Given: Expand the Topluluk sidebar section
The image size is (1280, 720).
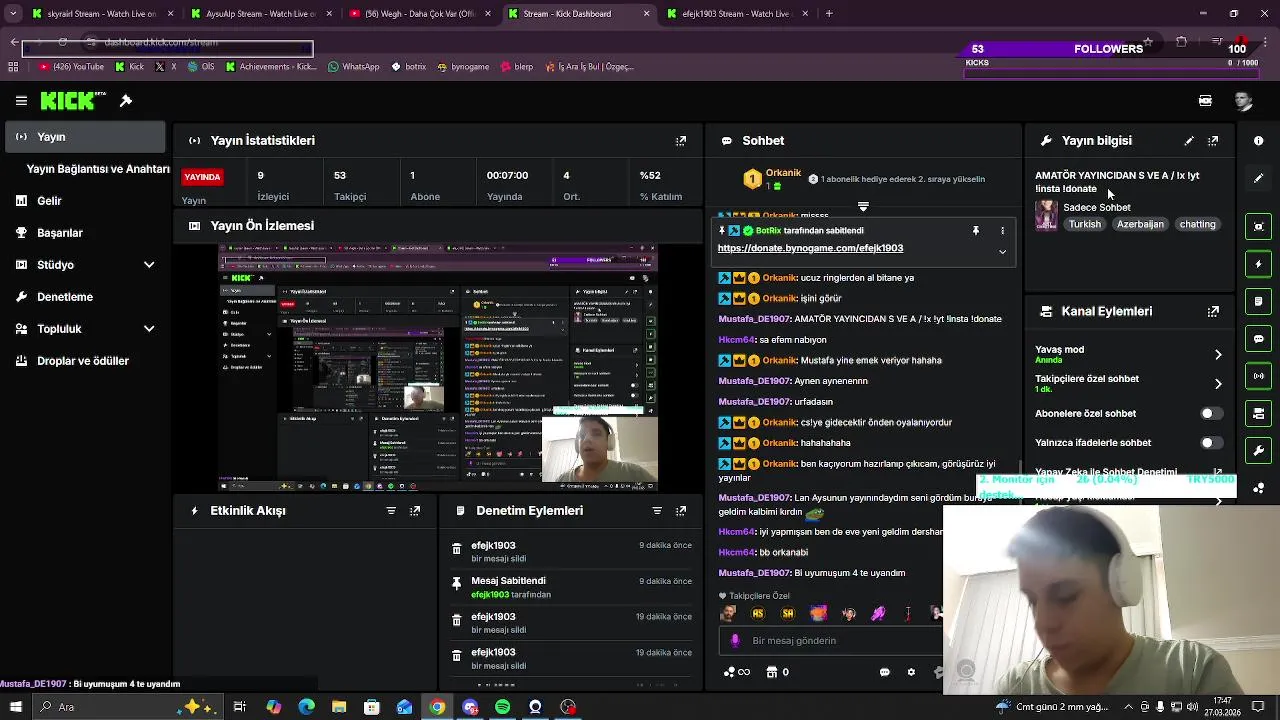Looking at the screenshot, I should point(149,329).
